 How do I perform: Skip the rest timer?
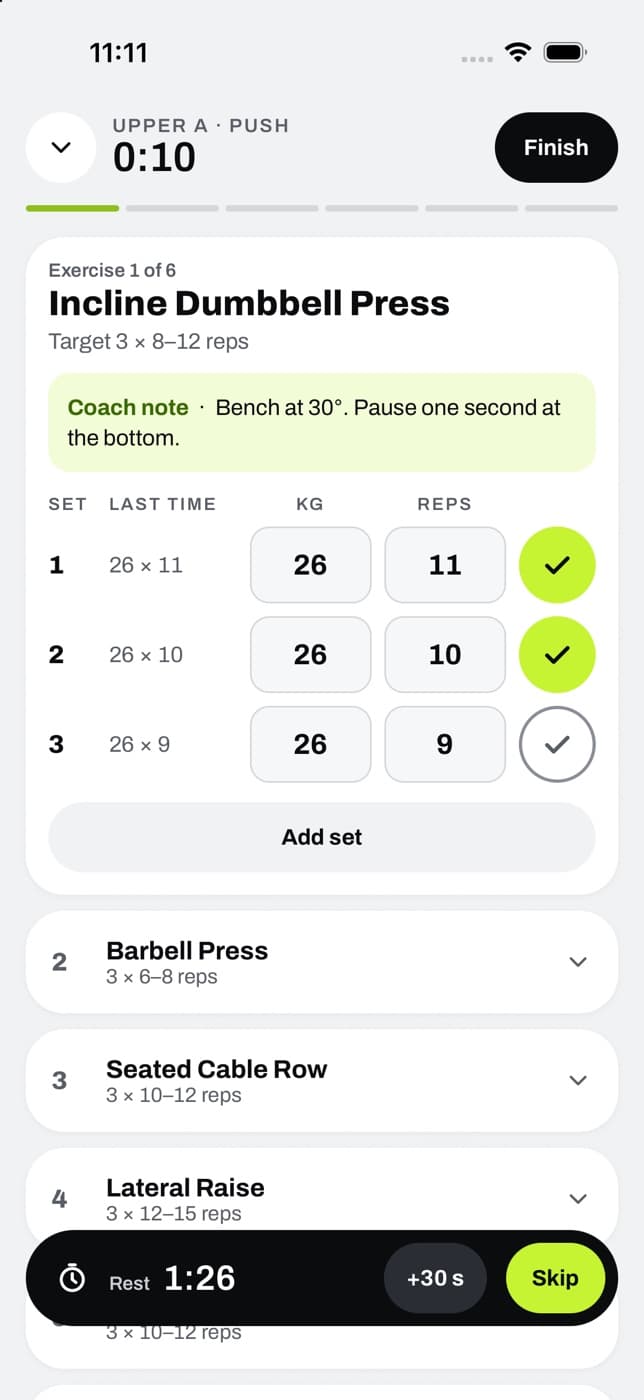pyautogui.click(x=555, y=1278)
